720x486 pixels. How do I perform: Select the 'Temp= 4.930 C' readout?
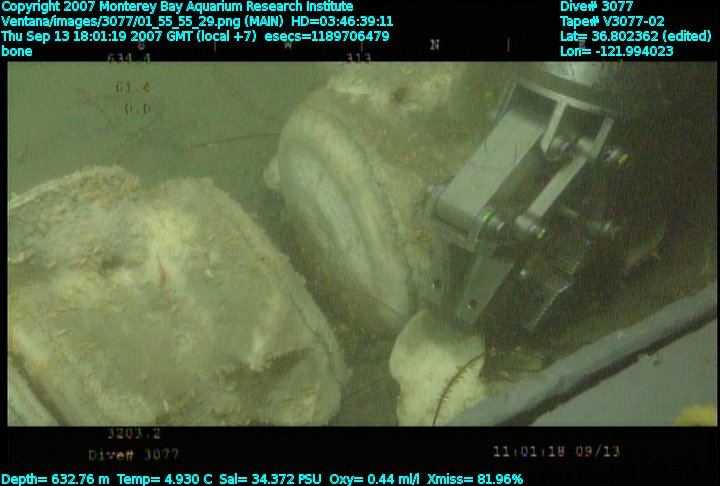point(165,479)
